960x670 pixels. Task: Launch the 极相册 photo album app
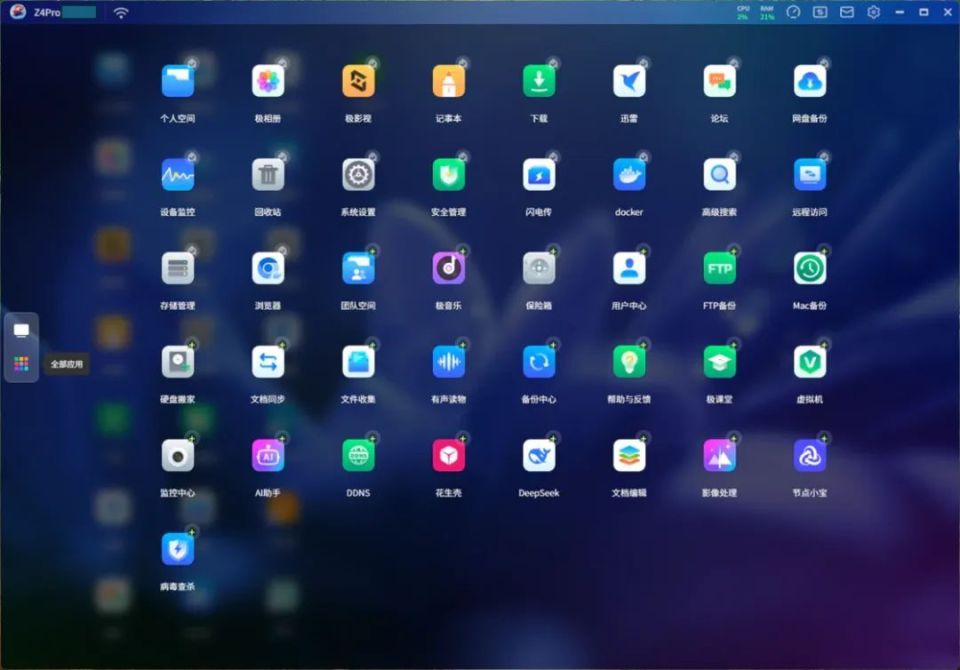coord(268,81)
